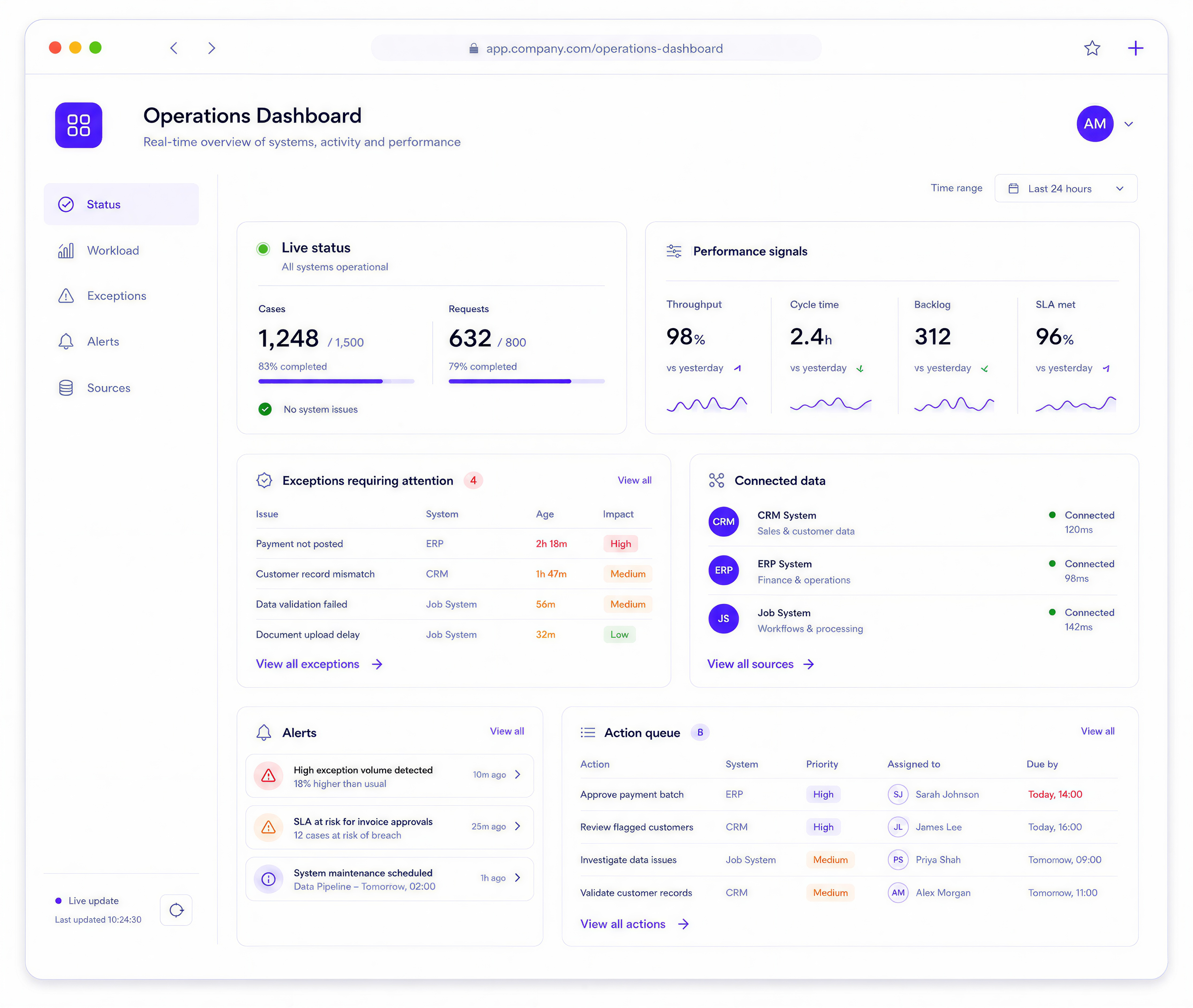Click the Low impact tag
1193x1008 pixels.
tap(619, 635)
